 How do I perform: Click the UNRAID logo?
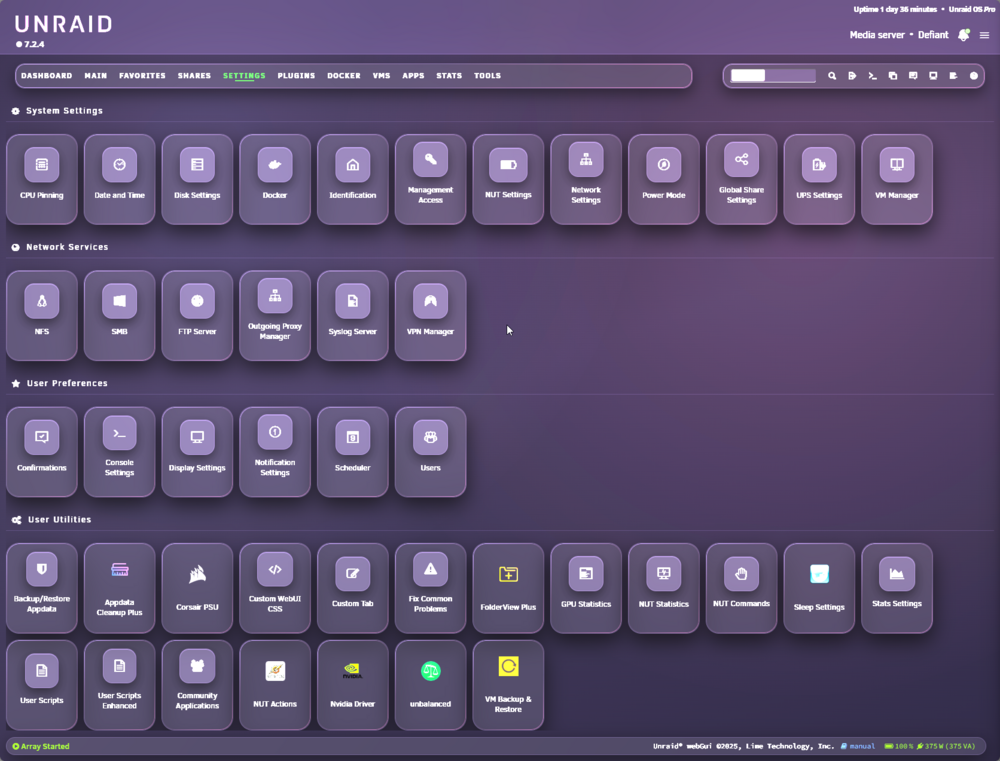coord(63,24)
